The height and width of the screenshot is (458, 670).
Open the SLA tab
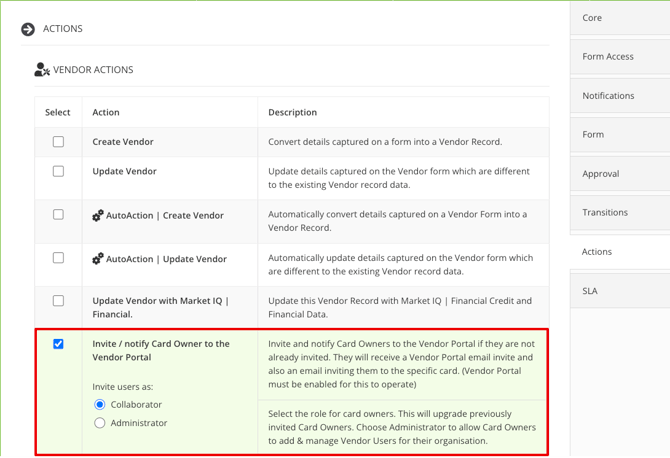click(620, 291)
